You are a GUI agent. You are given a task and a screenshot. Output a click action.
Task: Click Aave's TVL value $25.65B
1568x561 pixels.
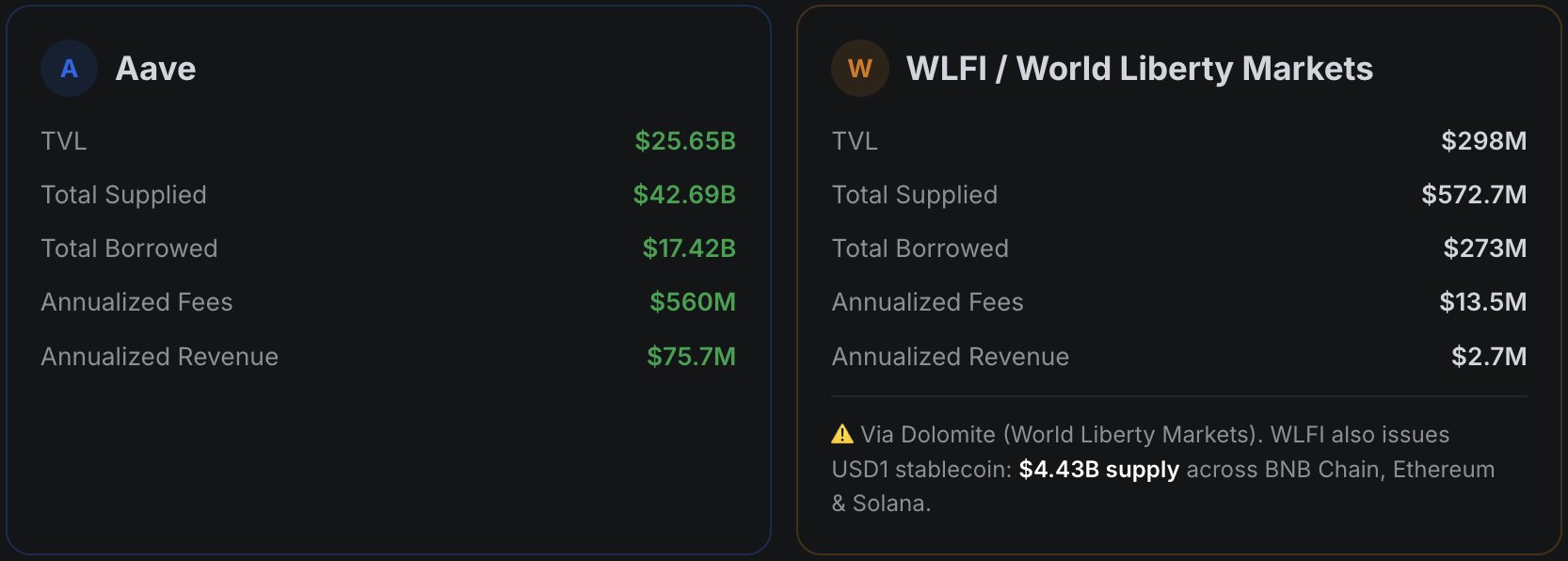(x=684, y=141)
